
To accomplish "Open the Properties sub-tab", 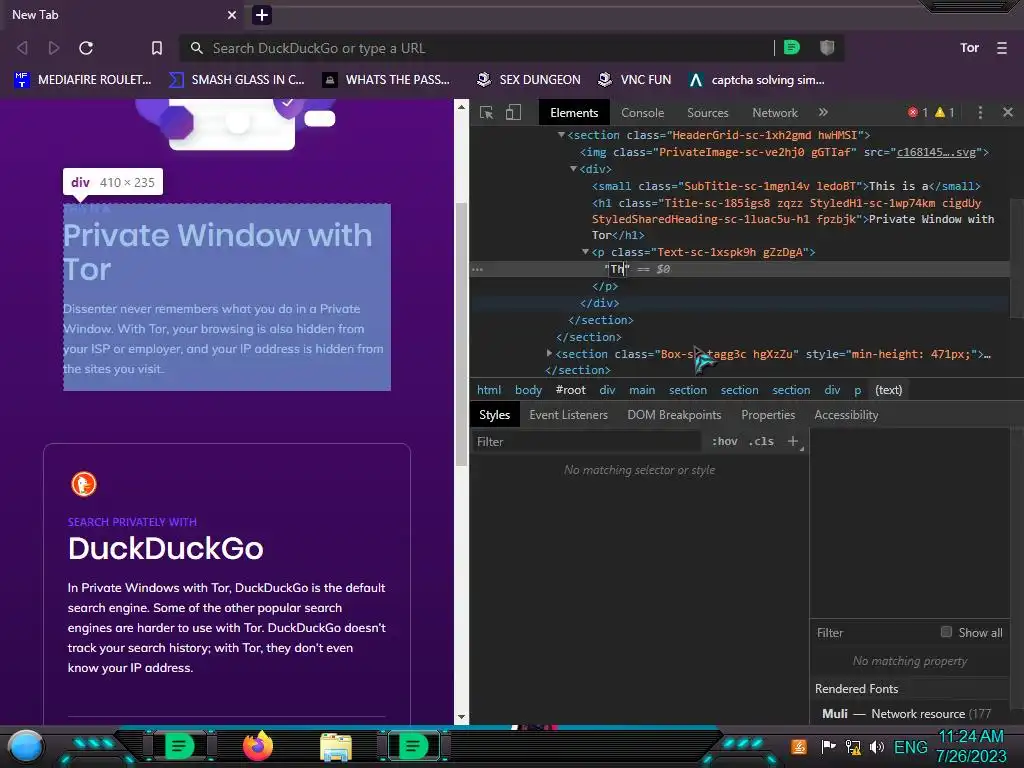I will point(768,415).
